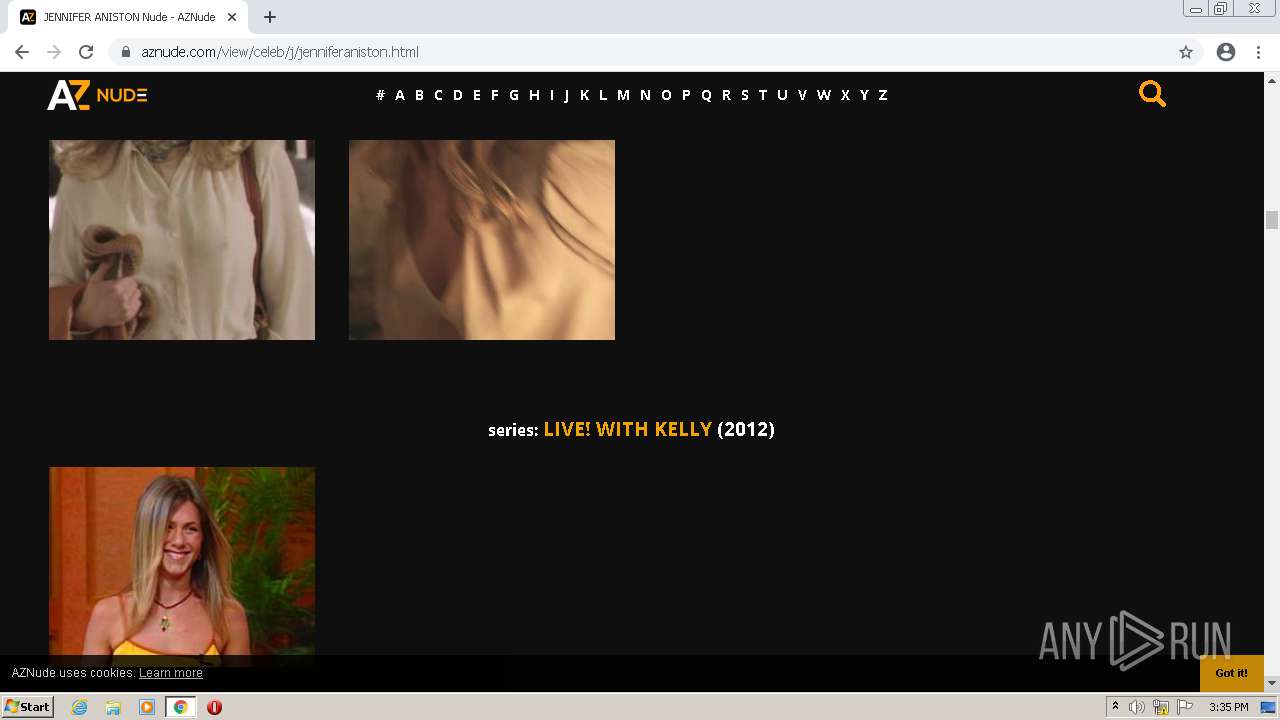Open File Explorer from taskbar

[x=113, y=707]
